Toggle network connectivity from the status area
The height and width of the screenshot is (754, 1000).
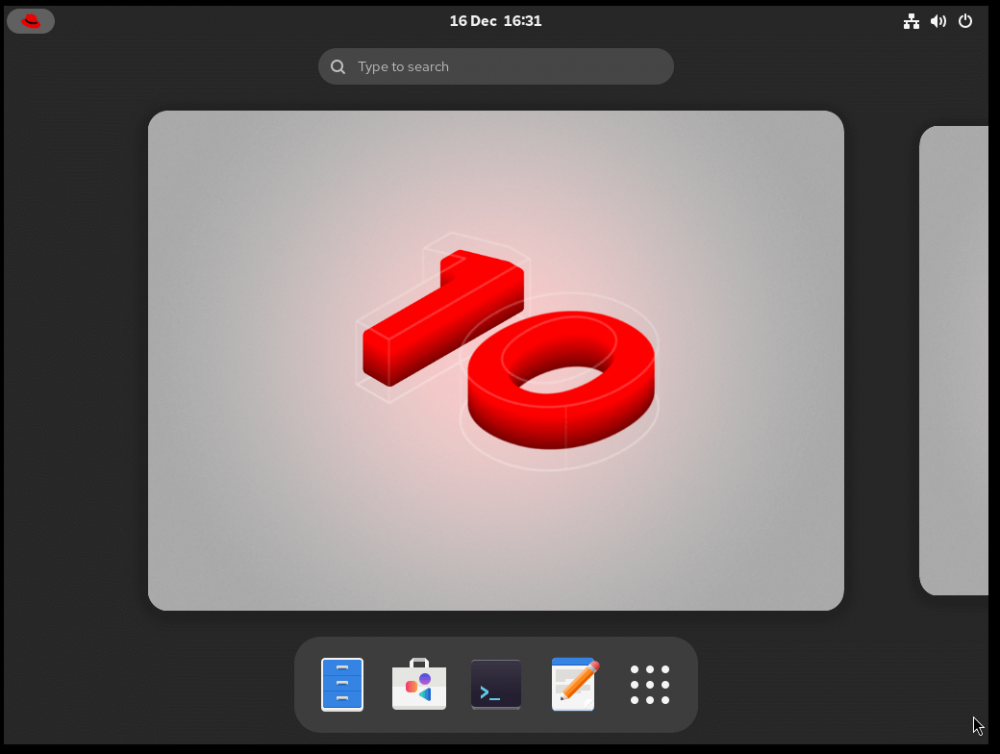(911, 20)
